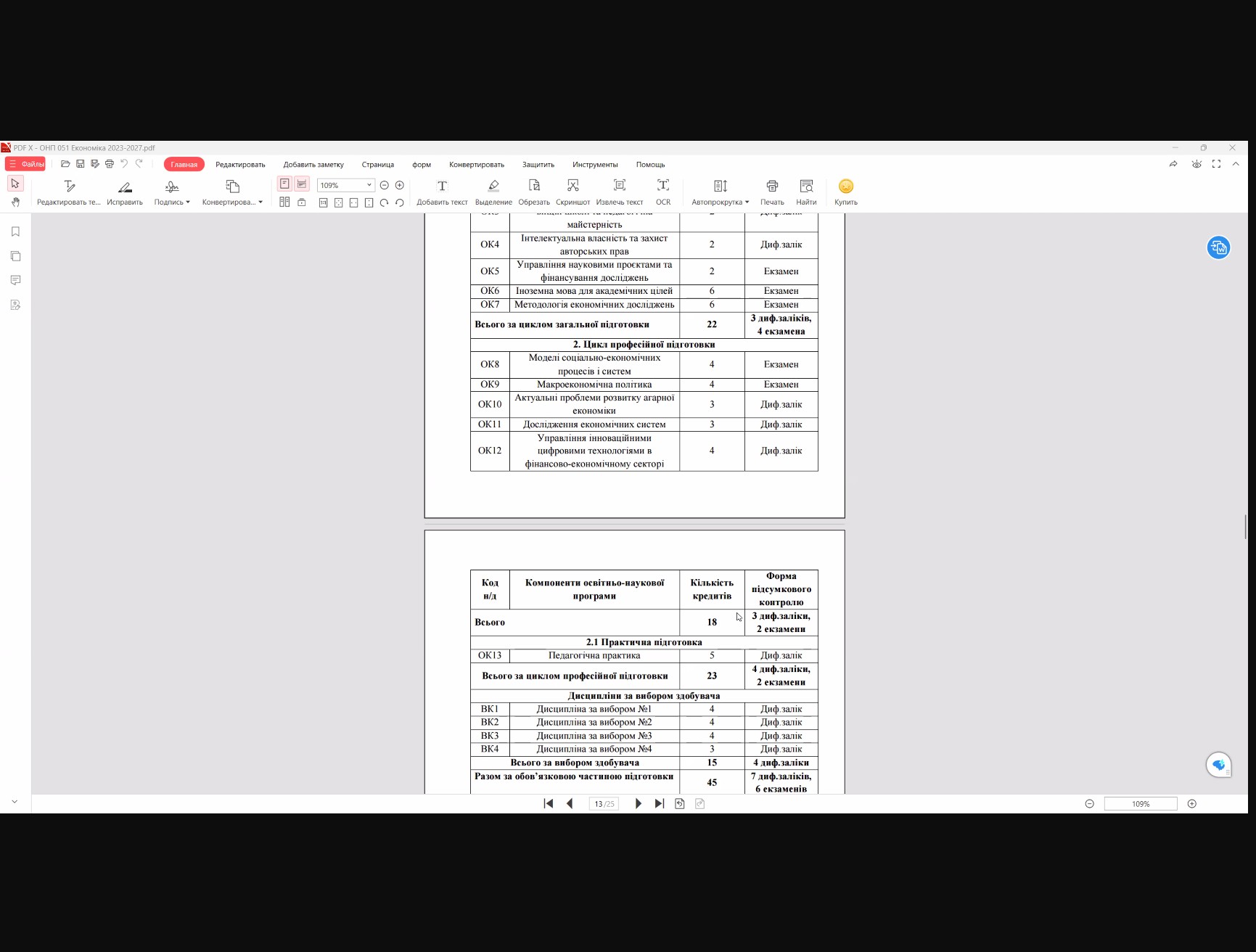
Task: Click the Извлечь текст tool
Action: [620, 193]
